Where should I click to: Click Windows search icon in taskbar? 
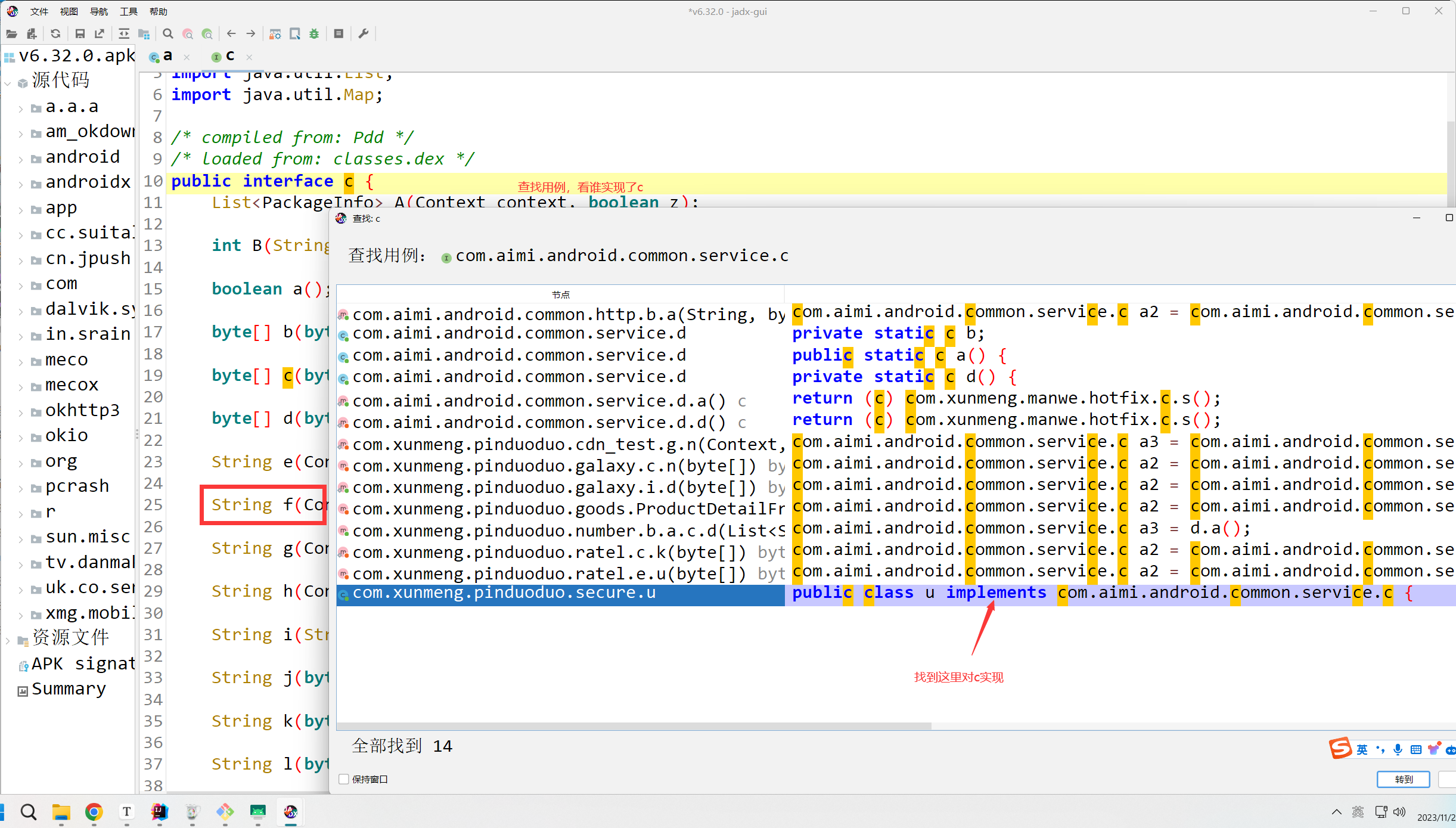(28, 812)
